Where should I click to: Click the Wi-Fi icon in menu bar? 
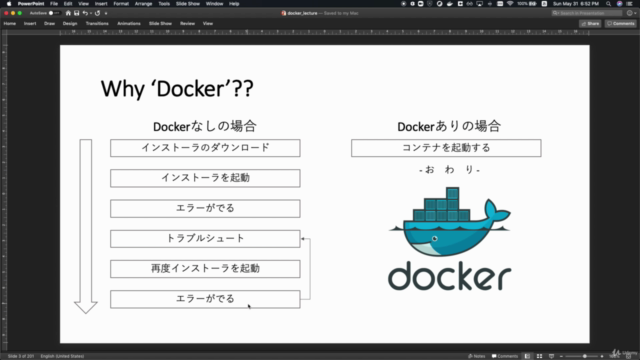[510, 4]
